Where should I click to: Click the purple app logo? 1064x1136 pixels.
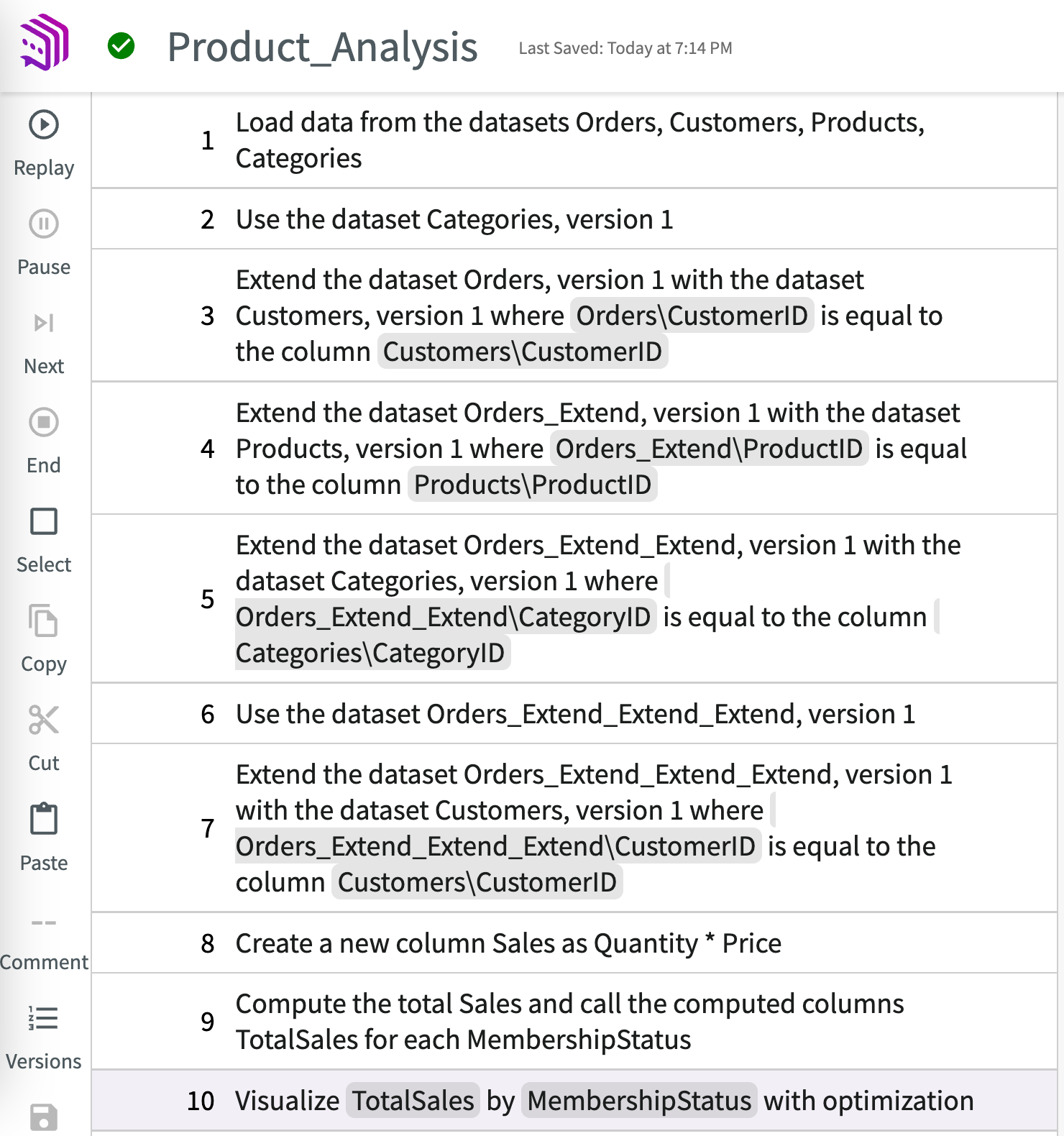tap(45, 42)
